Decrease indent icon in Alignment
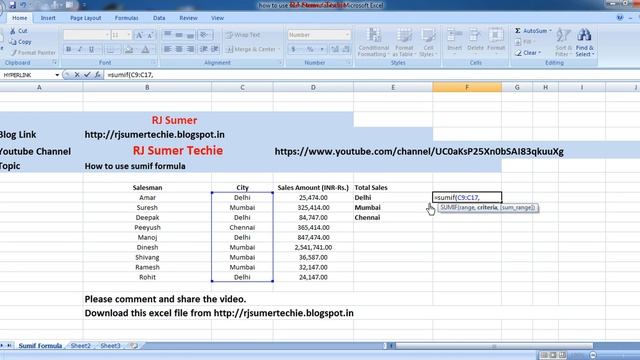Viewport: 640px width, 360px height. (x=204, y=49)
